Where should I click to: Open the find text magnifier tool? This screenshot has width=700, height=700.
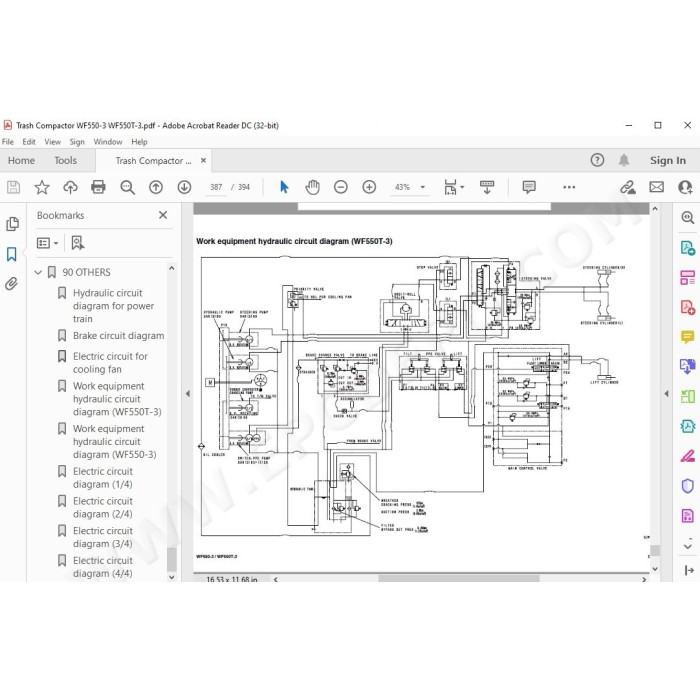pyautogui.click(x=127, y=187)
